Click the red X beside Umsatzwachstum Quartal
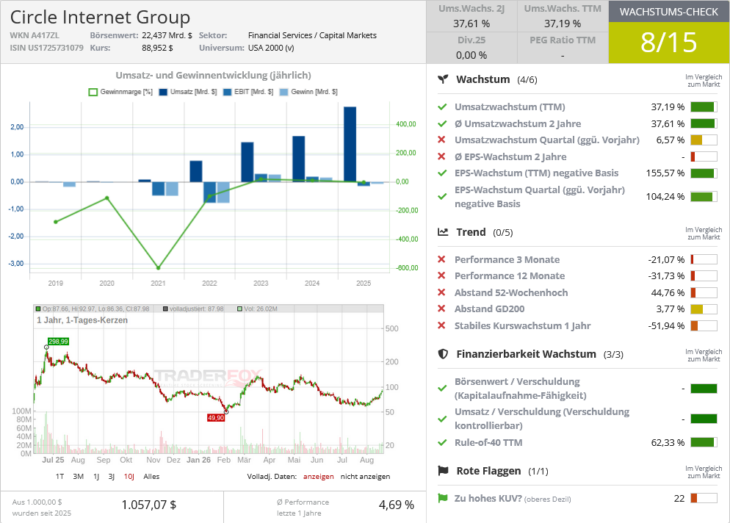The height and width of the screenshot is (523, 730). click(442, 140)
